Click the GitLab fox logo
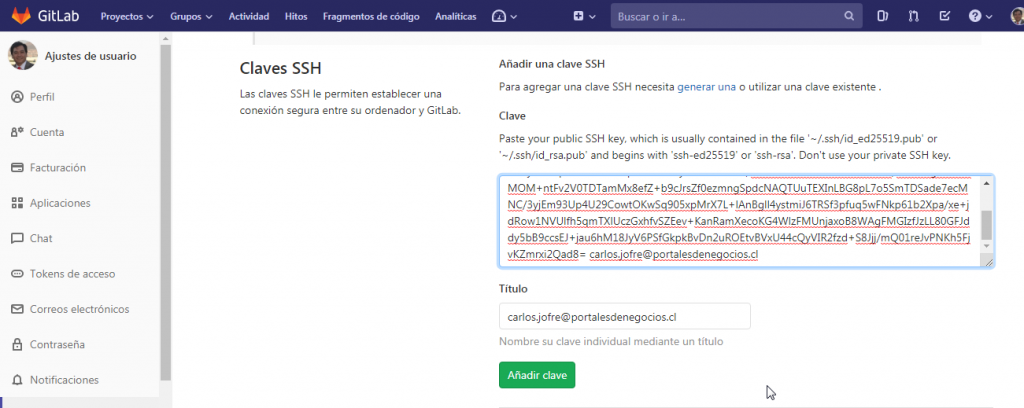 tap(20, 17)
